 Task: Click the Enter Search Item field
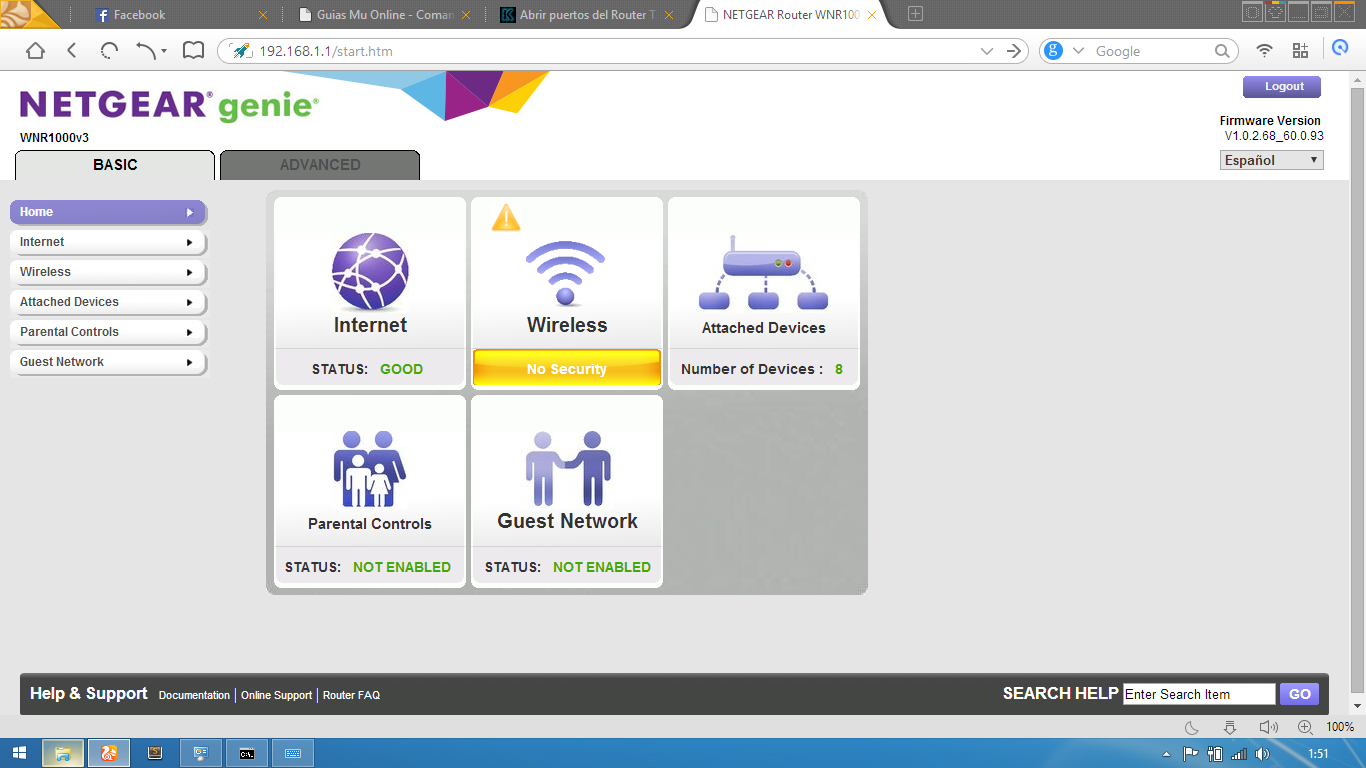(x=1199, y=694)
